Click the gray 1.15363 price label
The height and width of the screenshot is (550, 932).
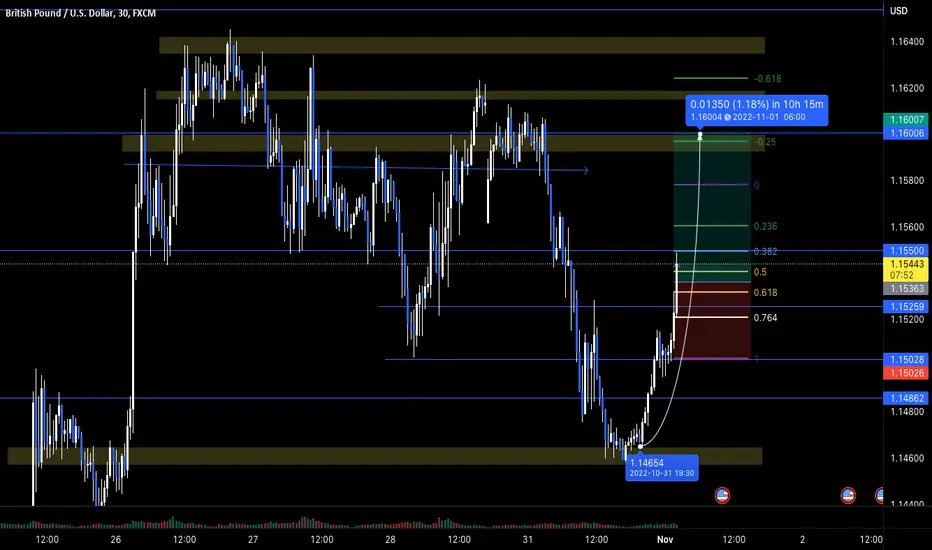point(905,288)
